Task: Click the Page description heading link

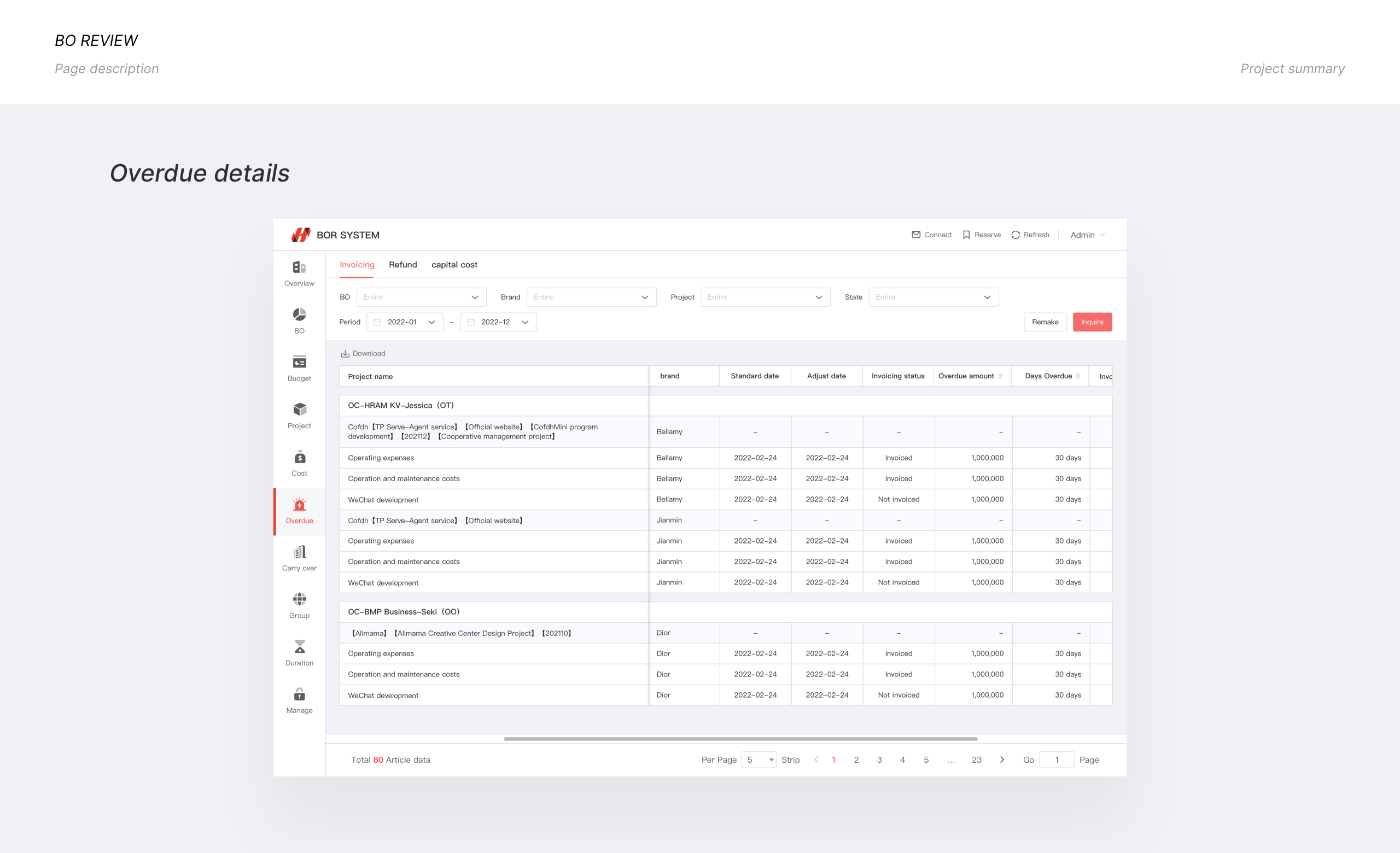Action: (x=107, y=69)
